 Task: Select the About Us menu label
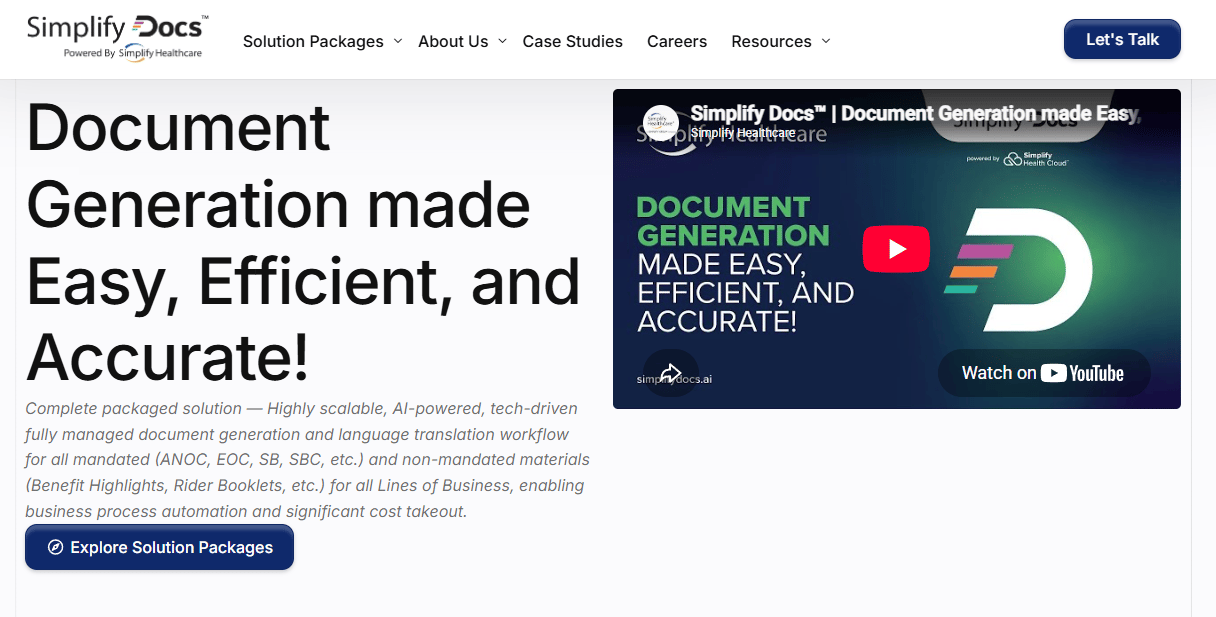[x=453, y=41]
